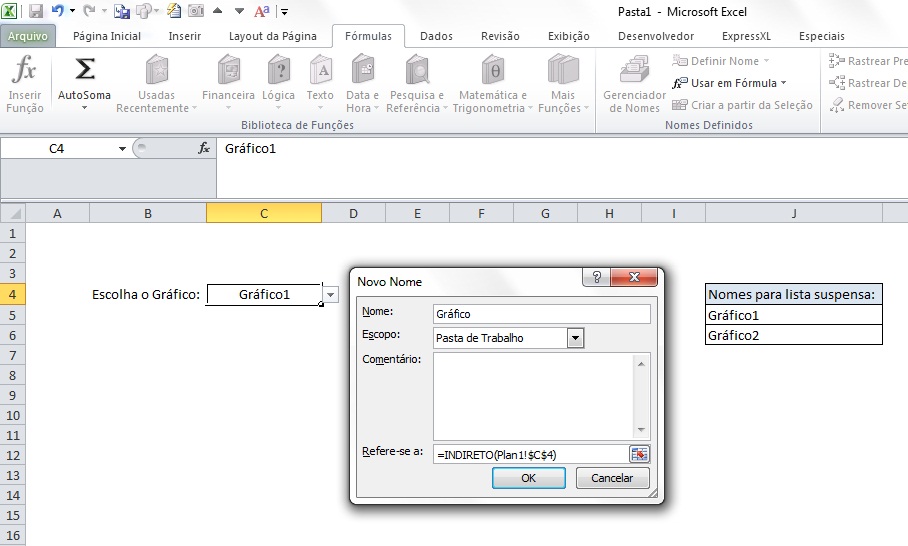Select the Escolha o Gráfico label cell
Viewport: 908px width, 546px height.
point(146,294)
